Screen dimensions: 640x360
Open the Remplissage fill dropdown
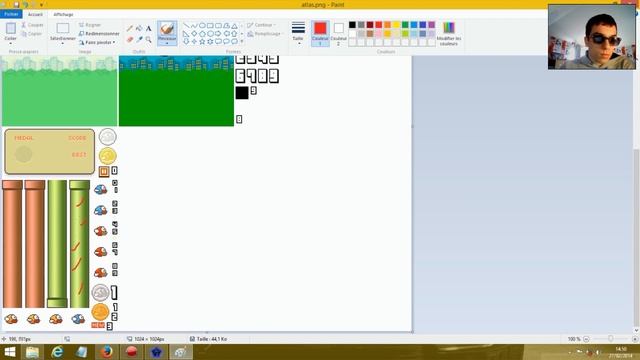point(264,34)
